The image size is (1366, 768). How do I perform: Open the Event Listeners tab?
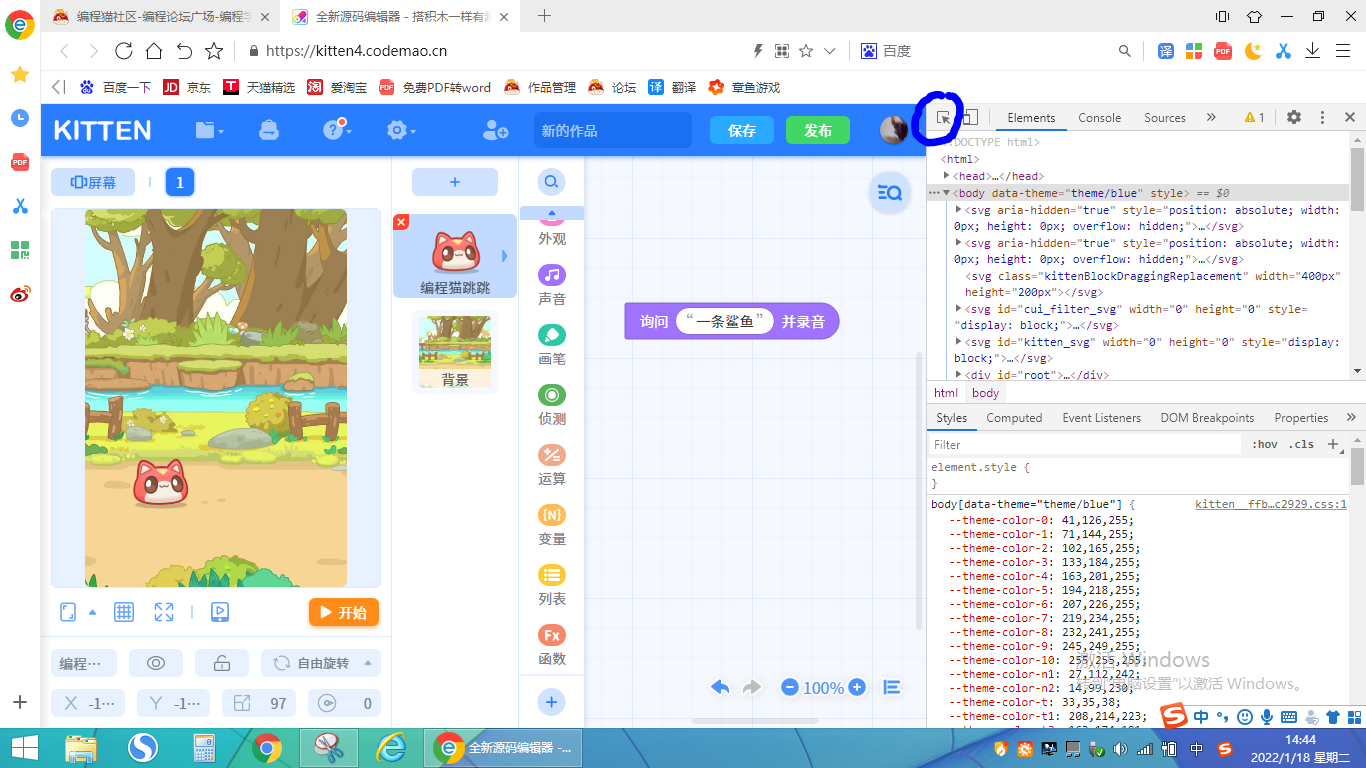coord(1101,418)
